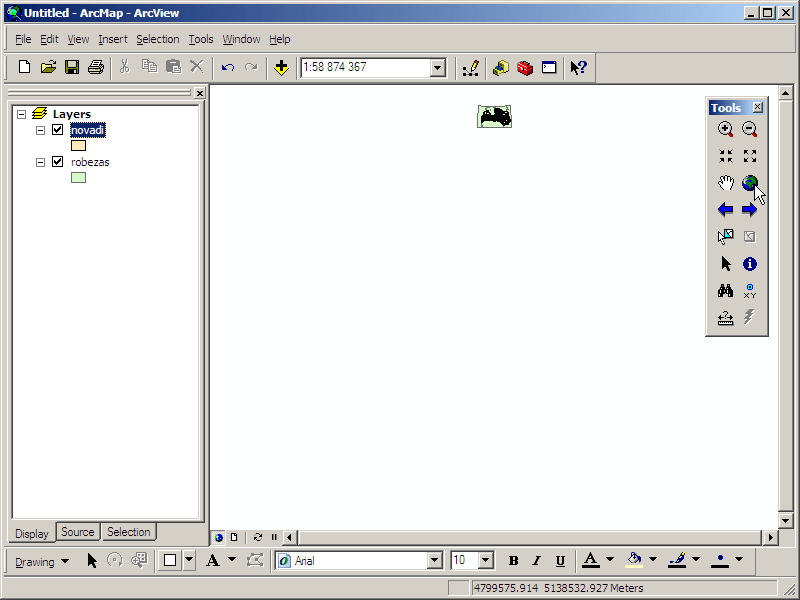Open the Command Line window icon
Viewport: 800px width, 600px height.
click(549, 67)
